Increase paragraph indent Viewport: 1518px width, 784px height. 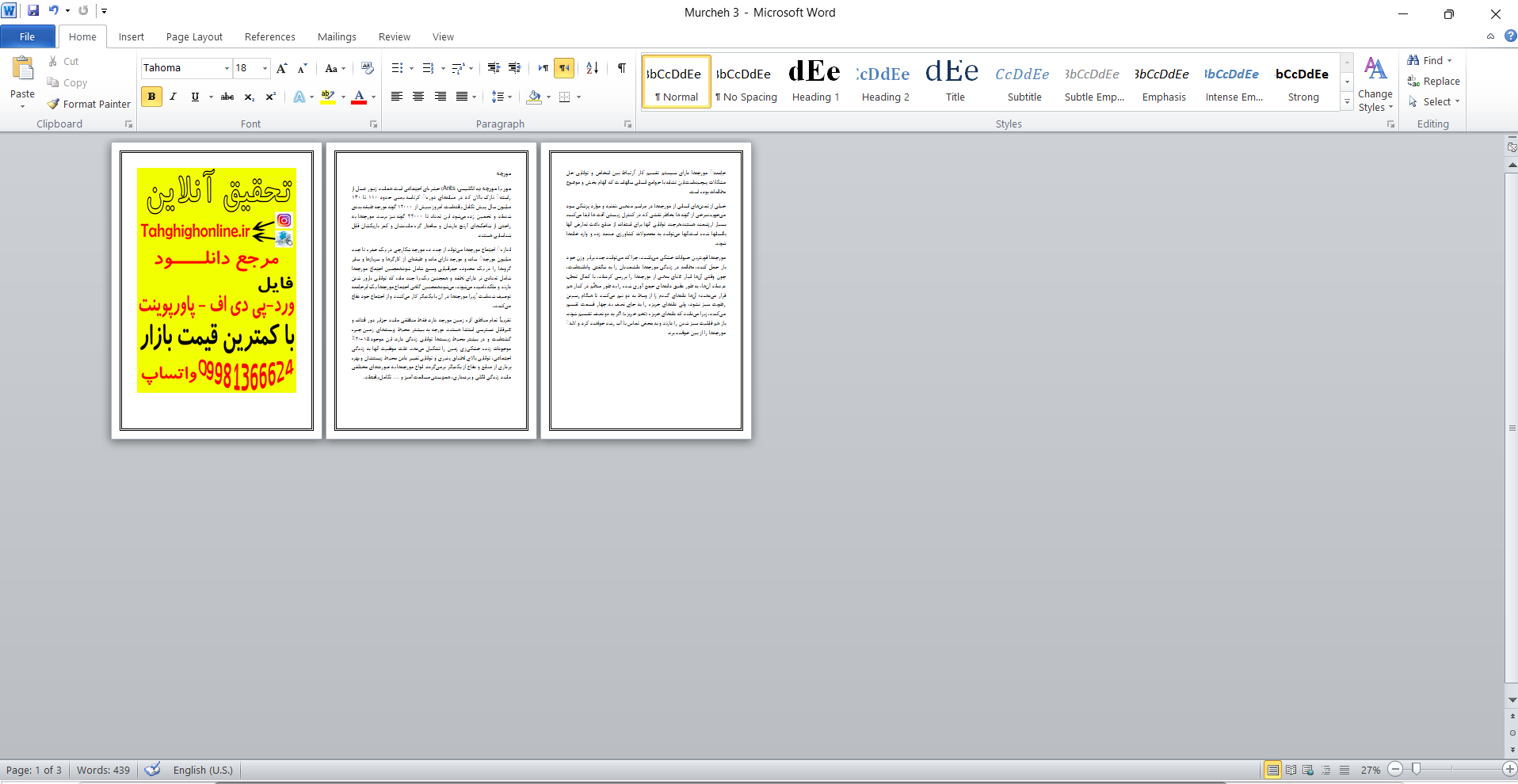(x=514, y=68)
